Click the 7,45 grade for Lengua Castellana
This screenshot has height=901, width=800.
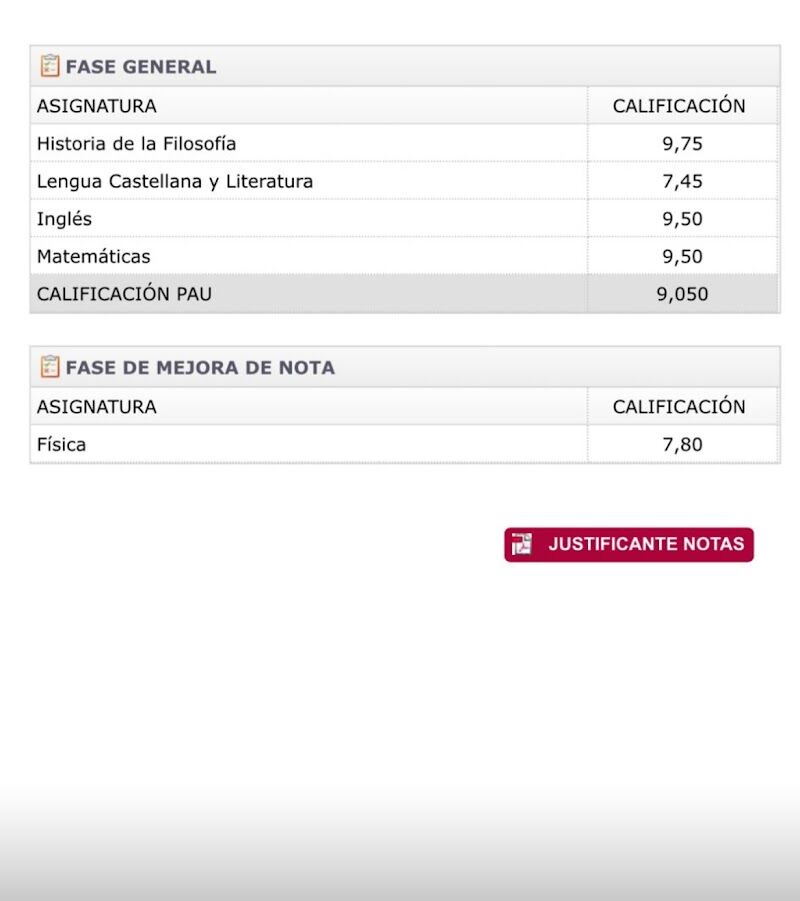click(x=682, y=181)
